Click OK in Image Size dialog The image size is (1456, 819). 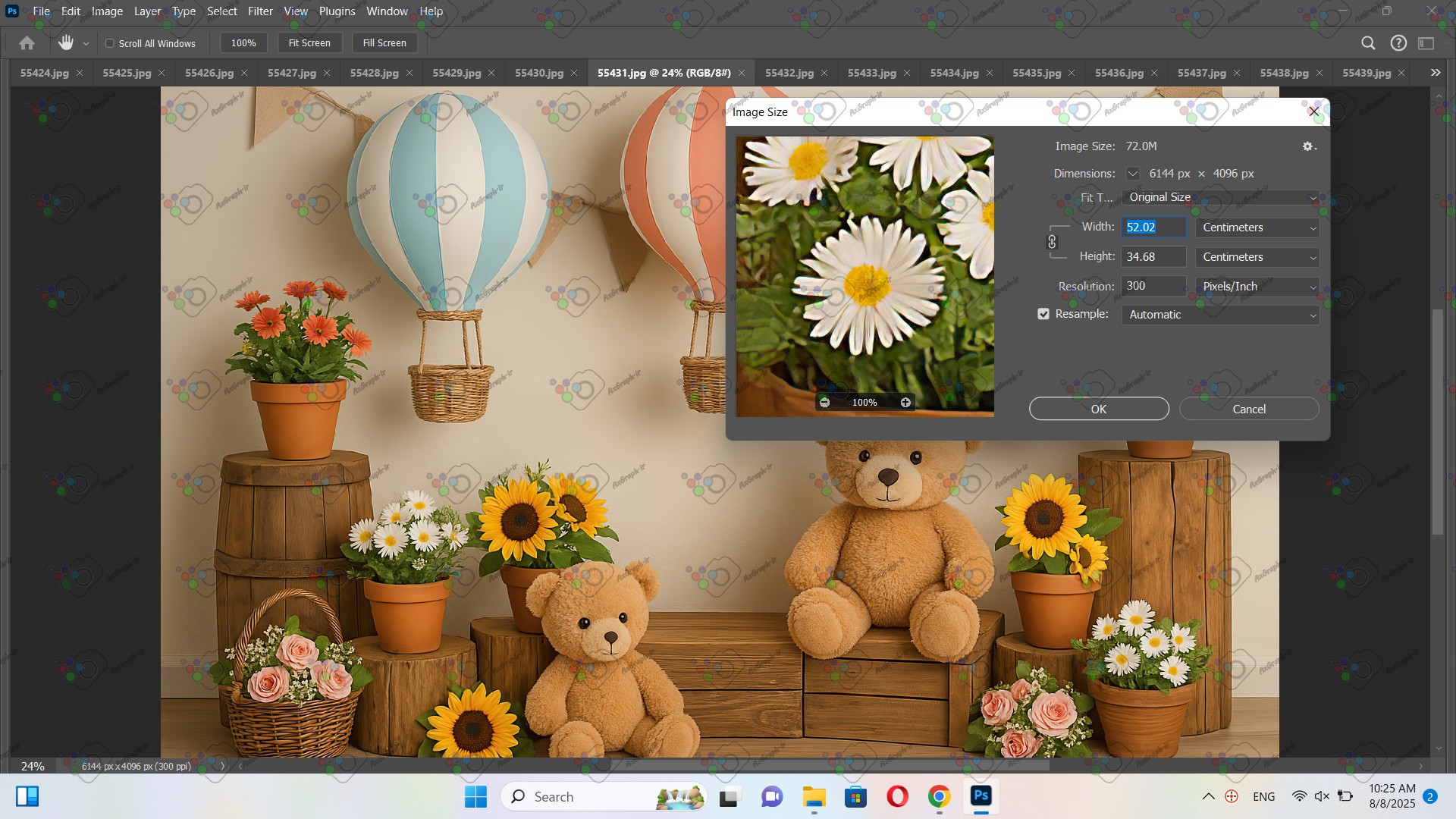(1098, 409)
